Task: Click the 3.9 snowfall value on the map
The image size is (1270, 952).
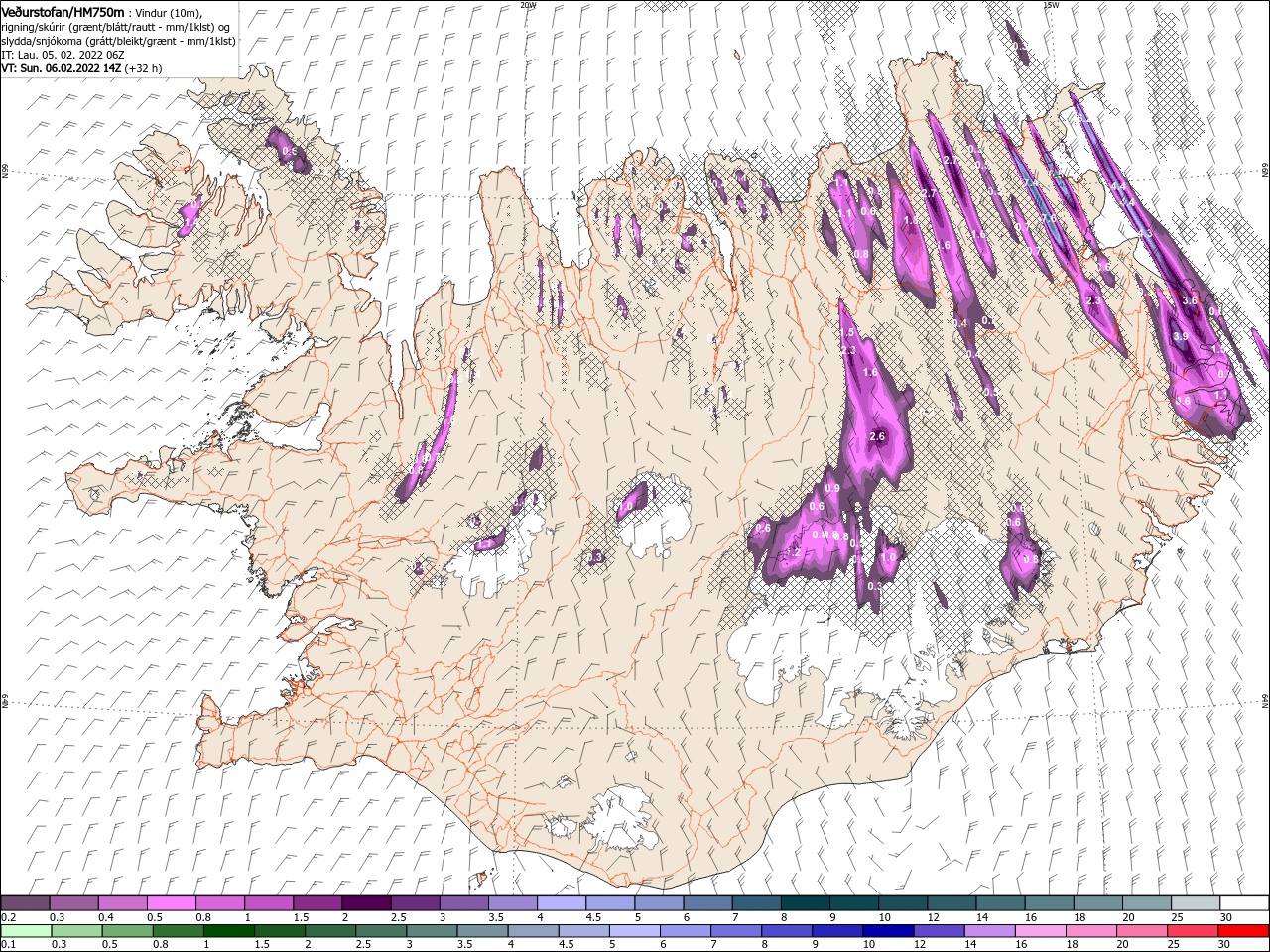Action: (x=1181, y=337)
